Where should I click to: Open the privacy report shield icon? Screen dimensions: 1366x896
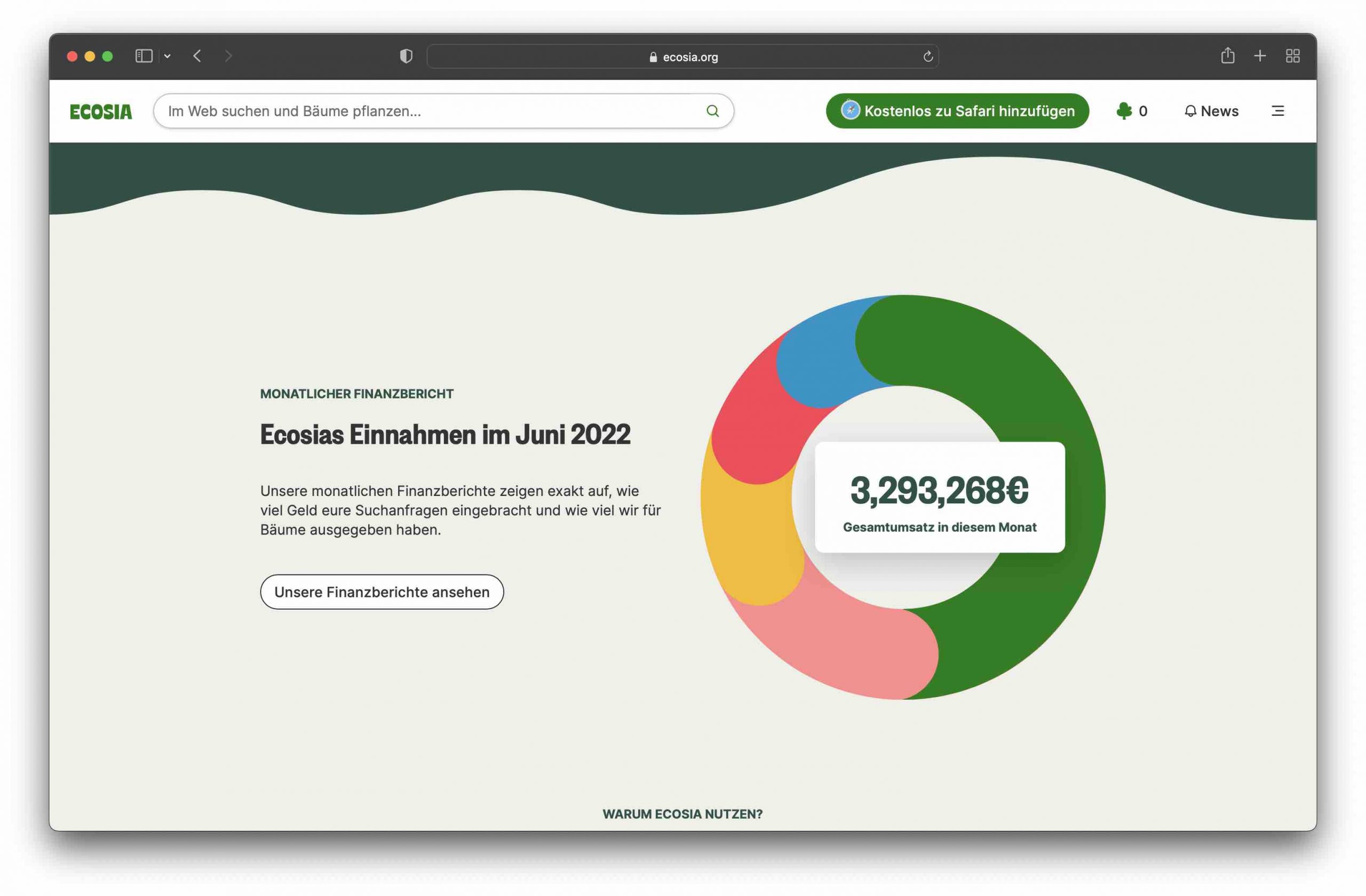pyautogui.click(x=406, y=56)
